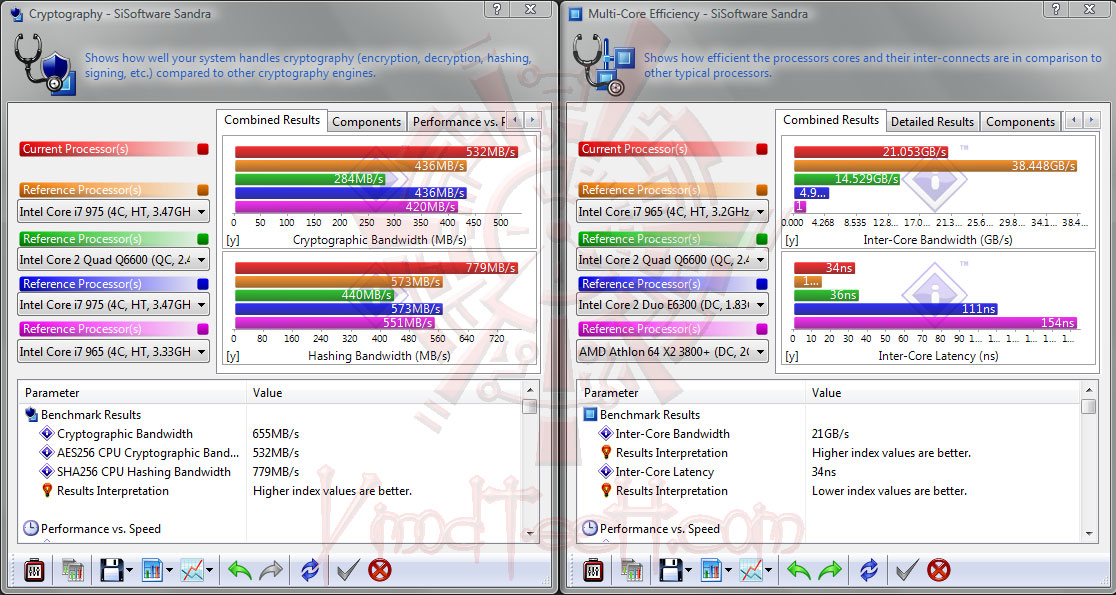Select Combined Results tab in Multi-Core Efficiency window
The width and height of the screenshot is (1116, 595).
tap(831, 120)
